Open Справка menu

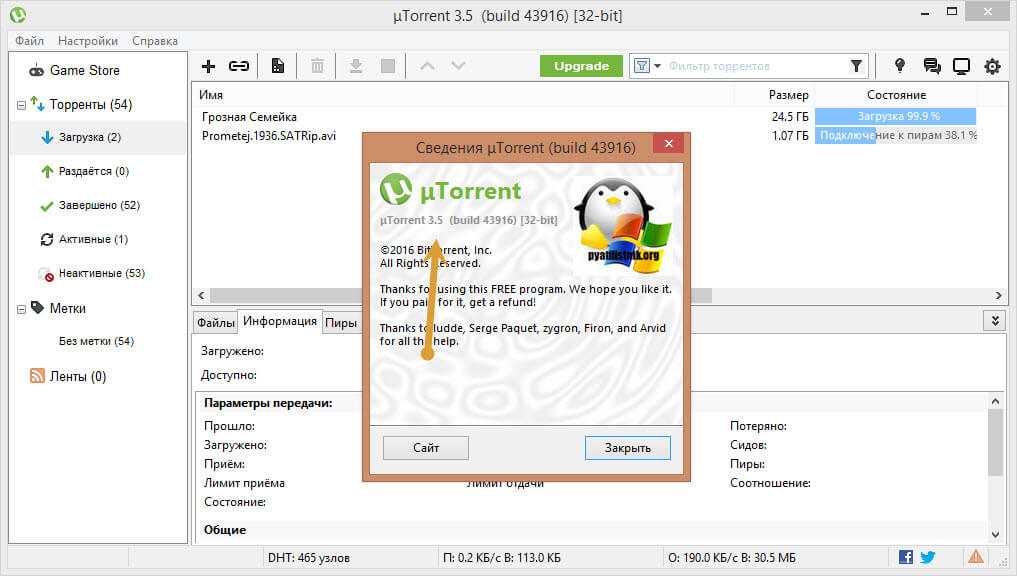[x=154, y=40]
